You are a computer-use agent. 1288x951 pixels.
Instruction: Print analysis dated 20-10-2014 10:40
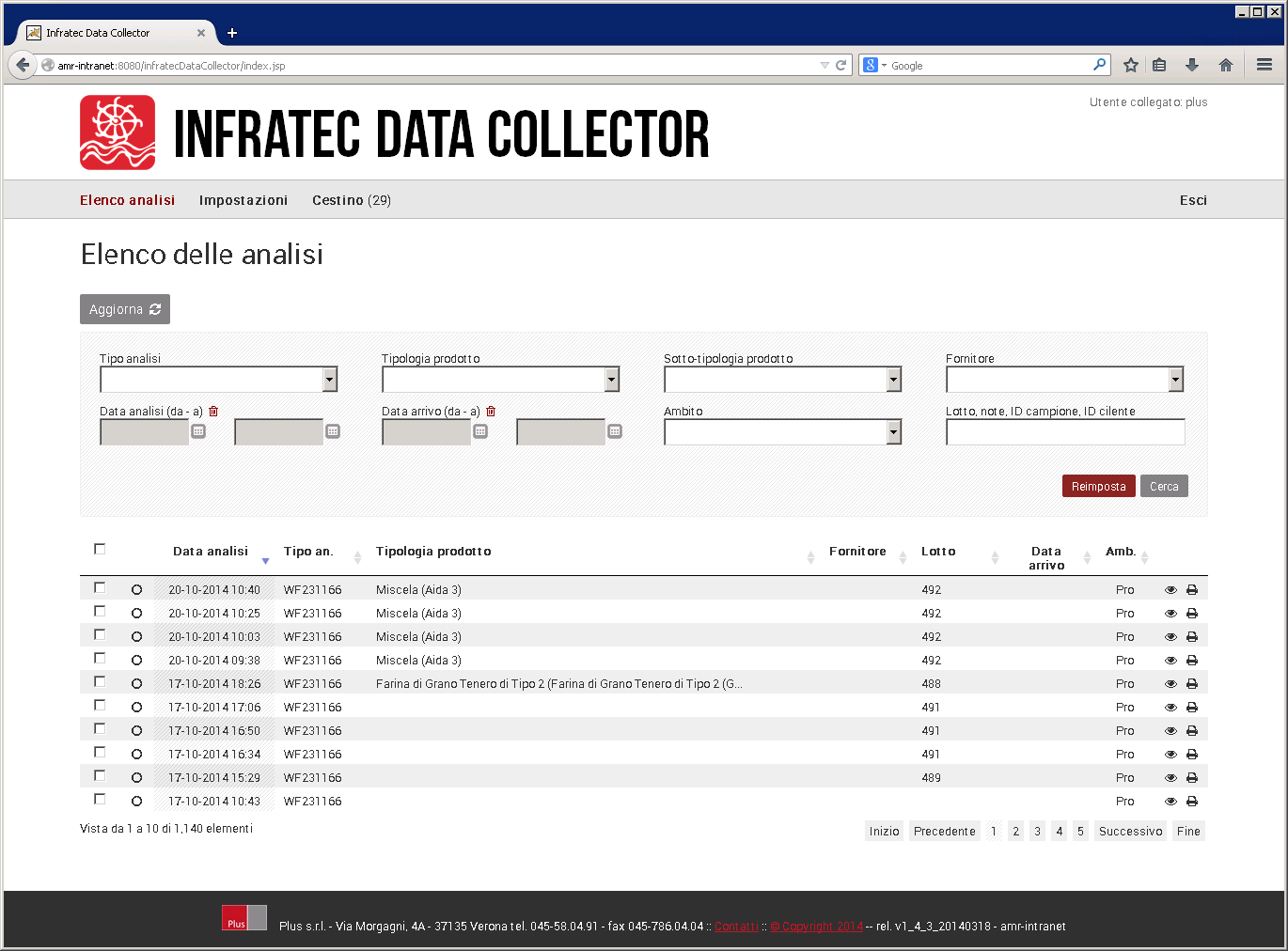(x=1192, y=590)
